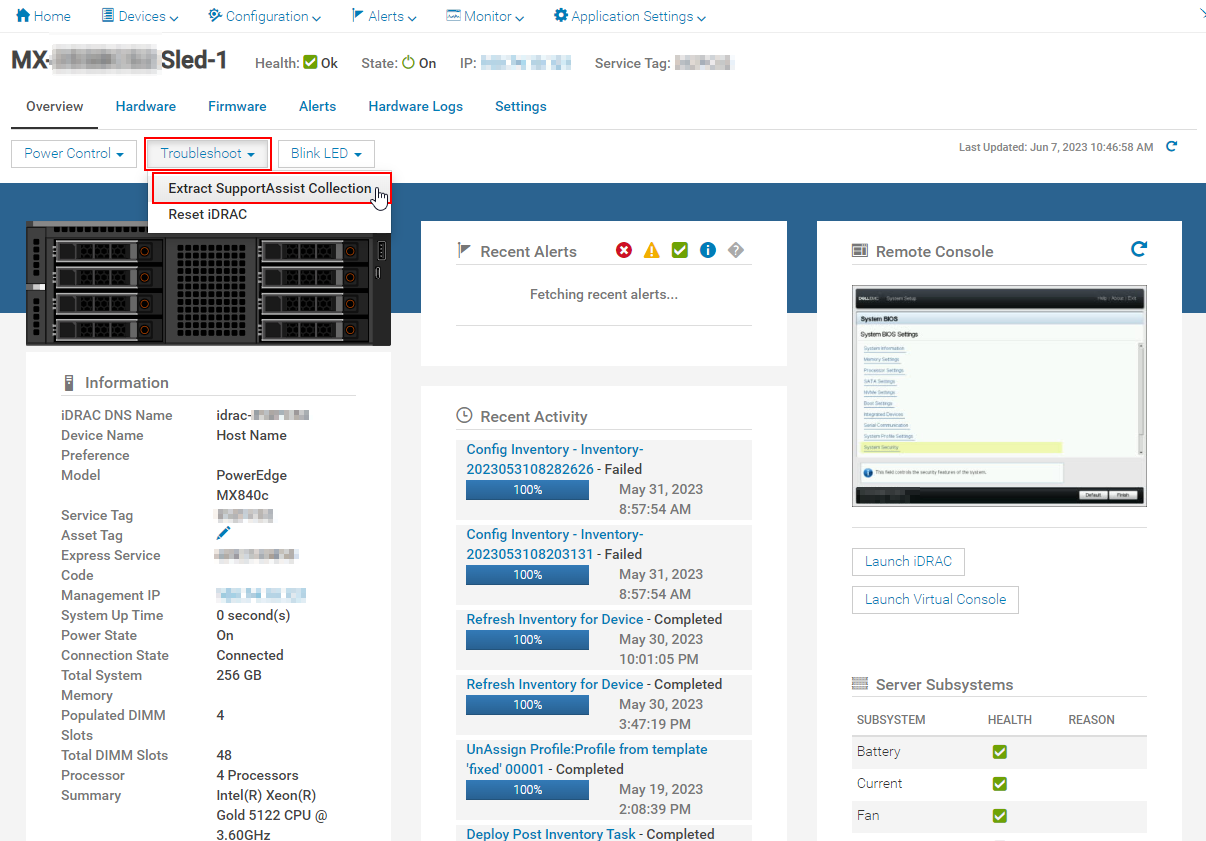1206x841 pixels.
Task: Open the Refresh Inventory for Device task link
Action: (554, 619)
